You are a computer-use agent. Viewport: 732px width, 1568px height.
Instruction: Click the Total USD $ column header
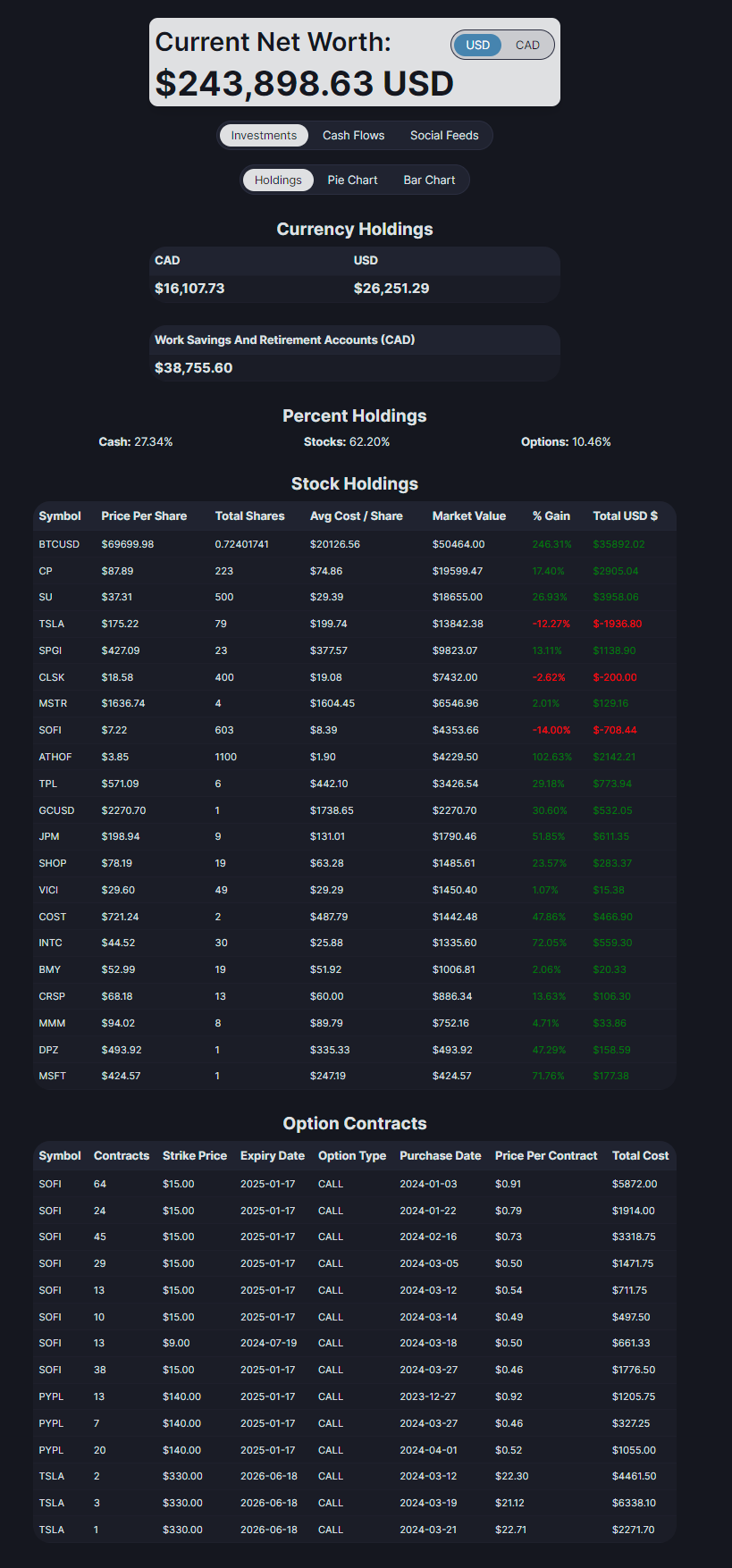(625, 516)
